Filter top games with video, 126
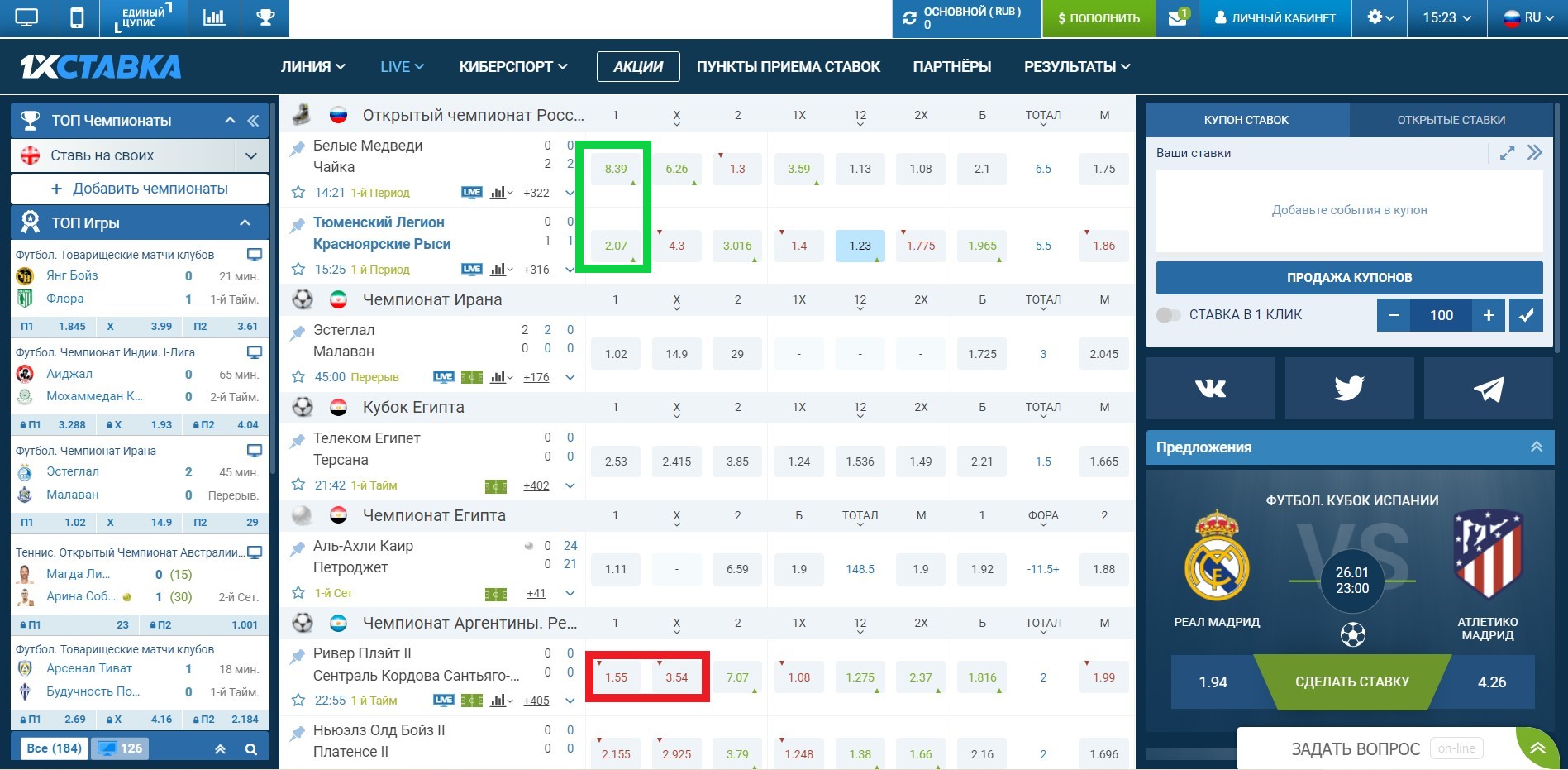1568x770 pixels. 120,748
